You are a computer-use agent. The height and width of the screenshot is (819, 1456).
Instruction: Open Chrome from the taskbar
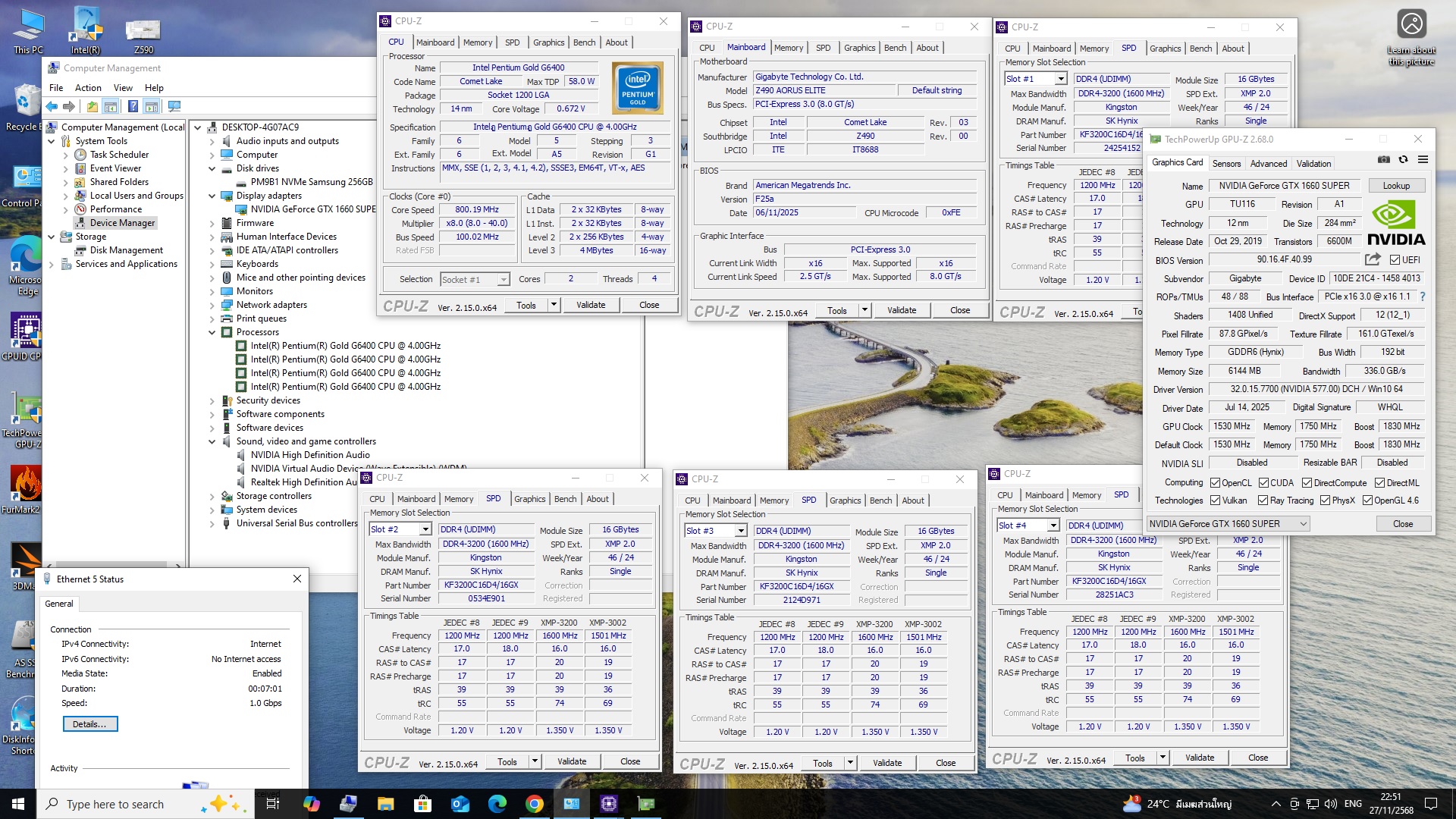point(534,804)
